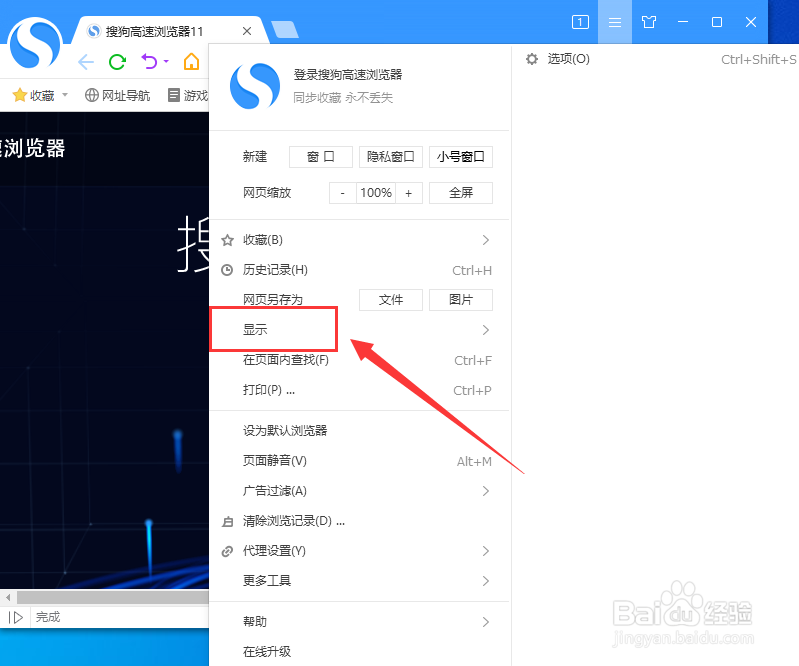Go to homepage via orange home icon

pos(192,62)
